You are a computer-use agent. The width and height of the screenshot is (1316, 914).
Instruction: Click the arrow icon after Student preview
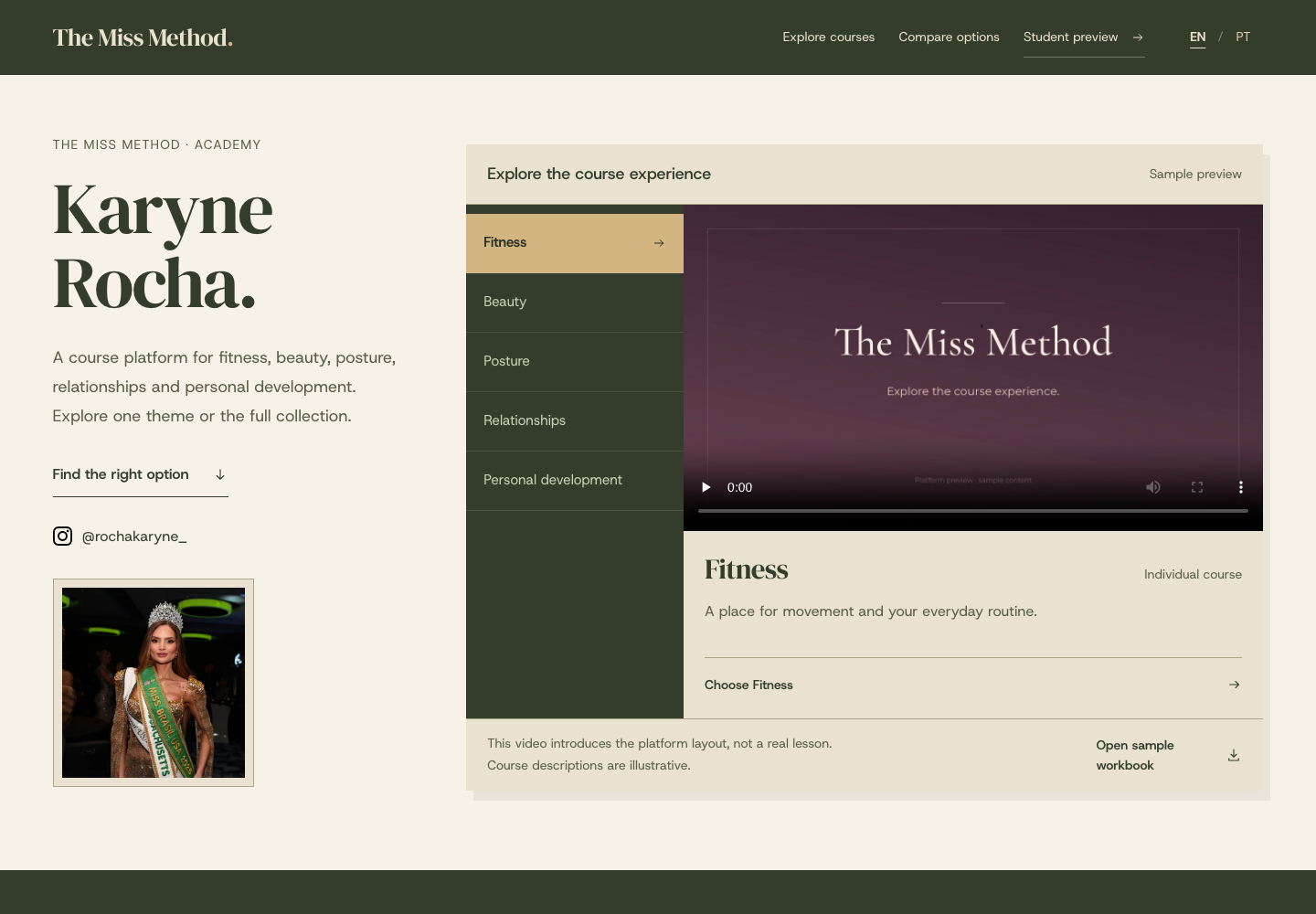[x=1138, y=37]
